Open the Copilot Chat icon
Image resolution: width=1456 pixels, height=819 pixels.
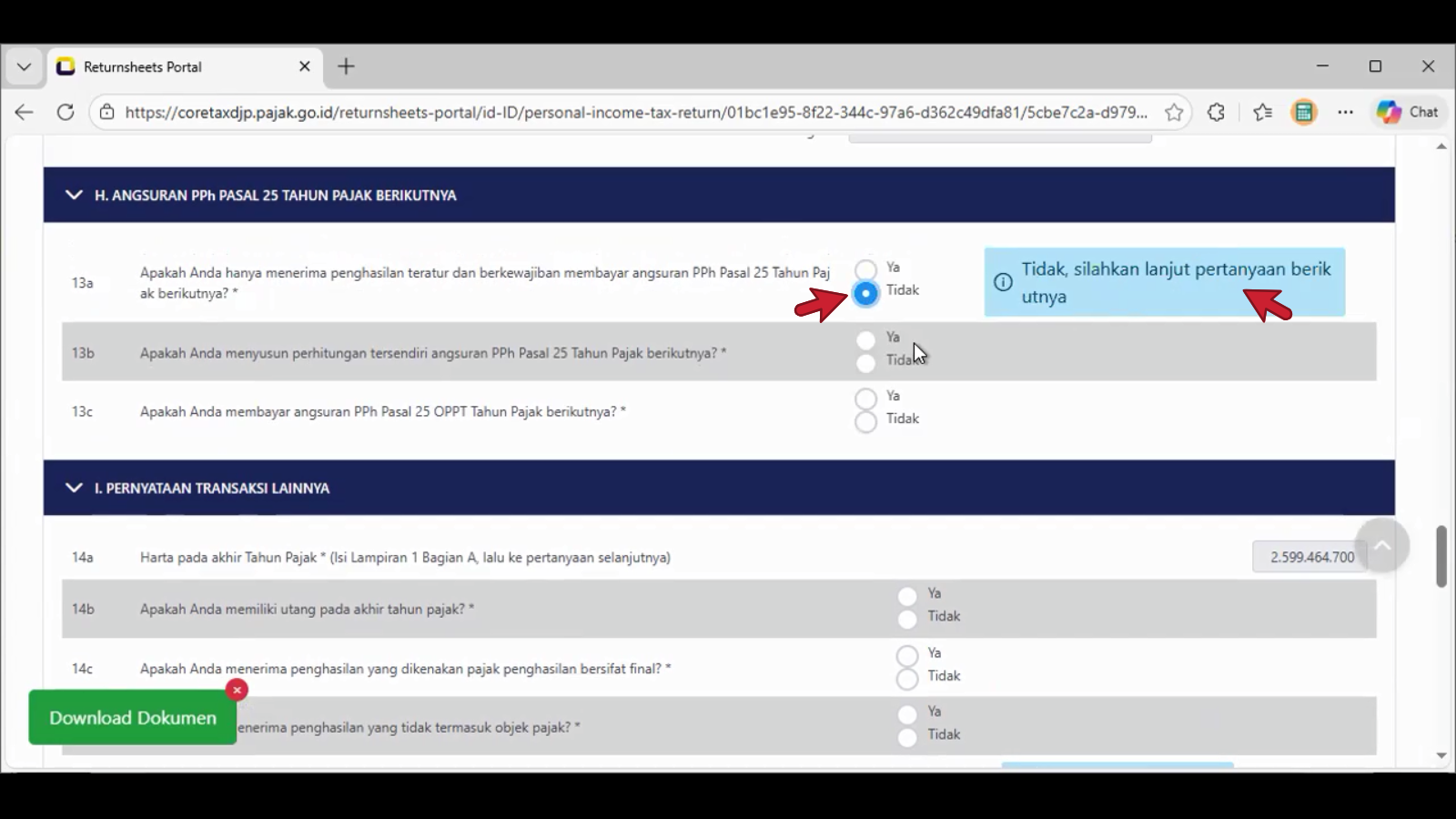[1407, 112]
